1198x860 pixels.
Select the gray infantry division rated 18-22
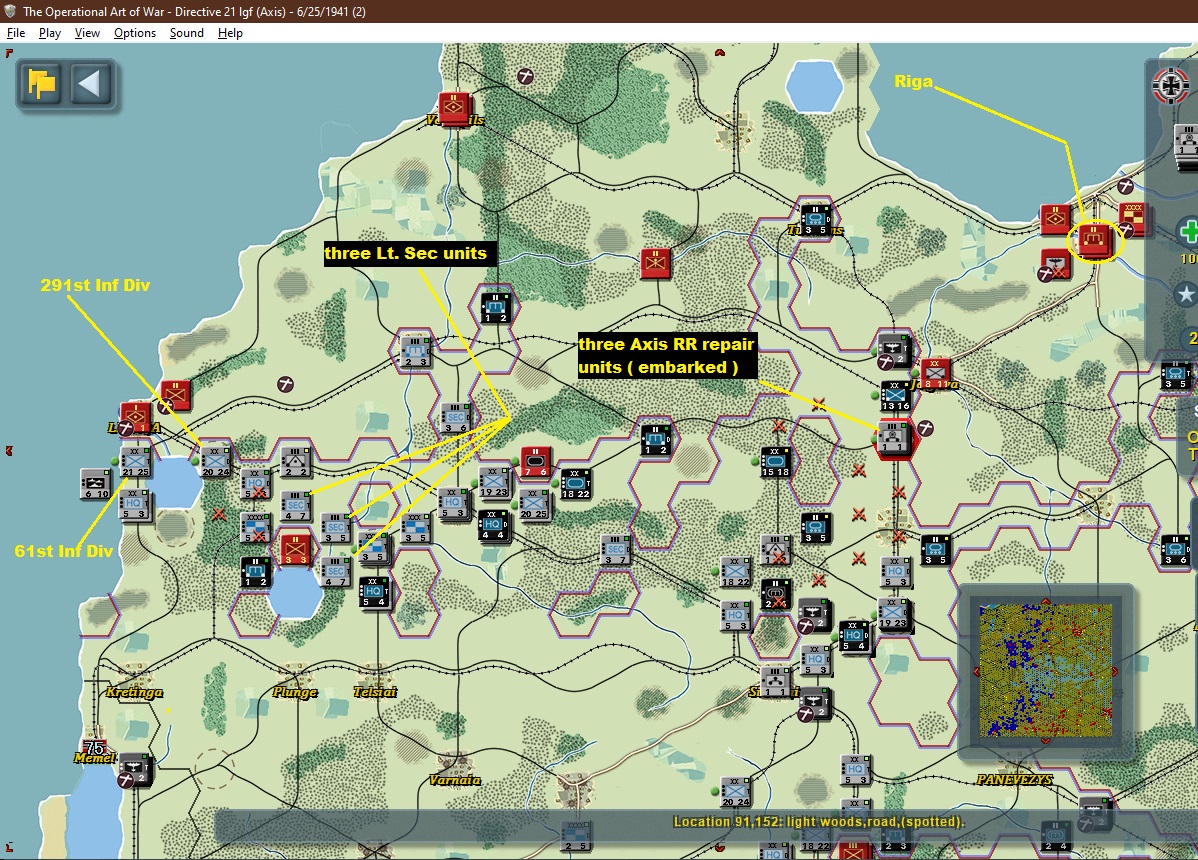coord(735,571)
